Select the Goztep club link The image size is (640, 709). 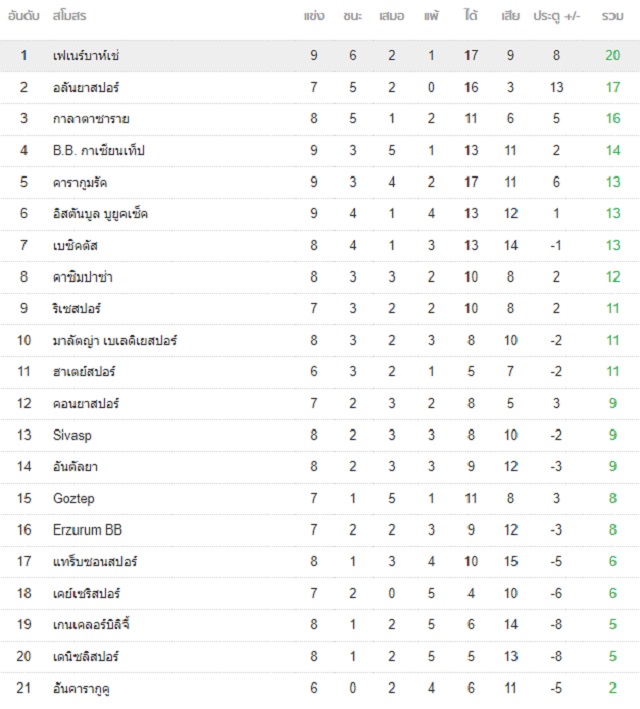[x=74, y=499]
